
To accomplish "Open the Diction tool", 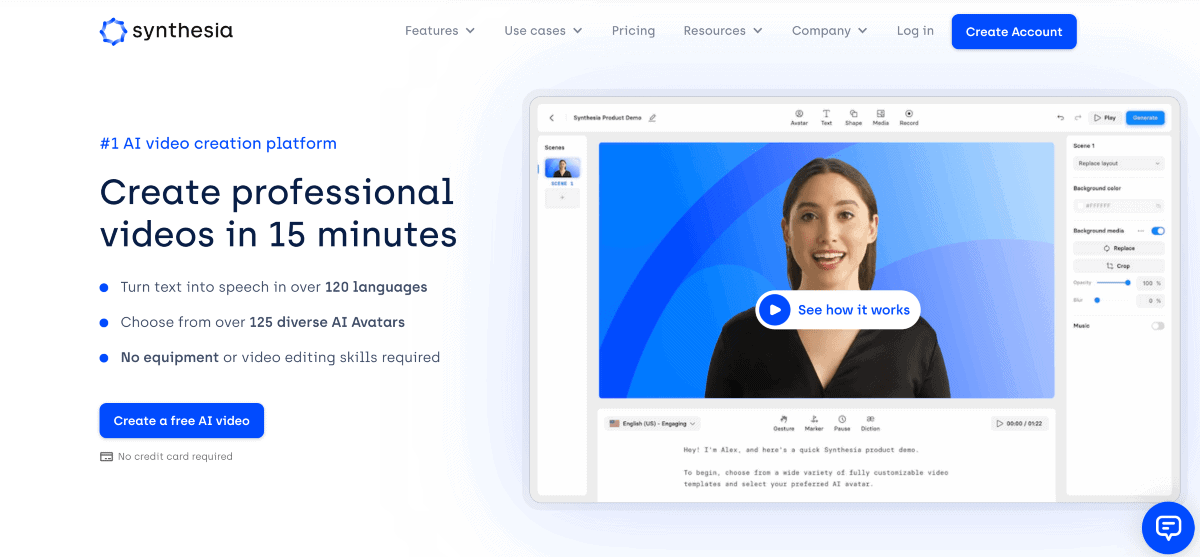I will 871,422.
